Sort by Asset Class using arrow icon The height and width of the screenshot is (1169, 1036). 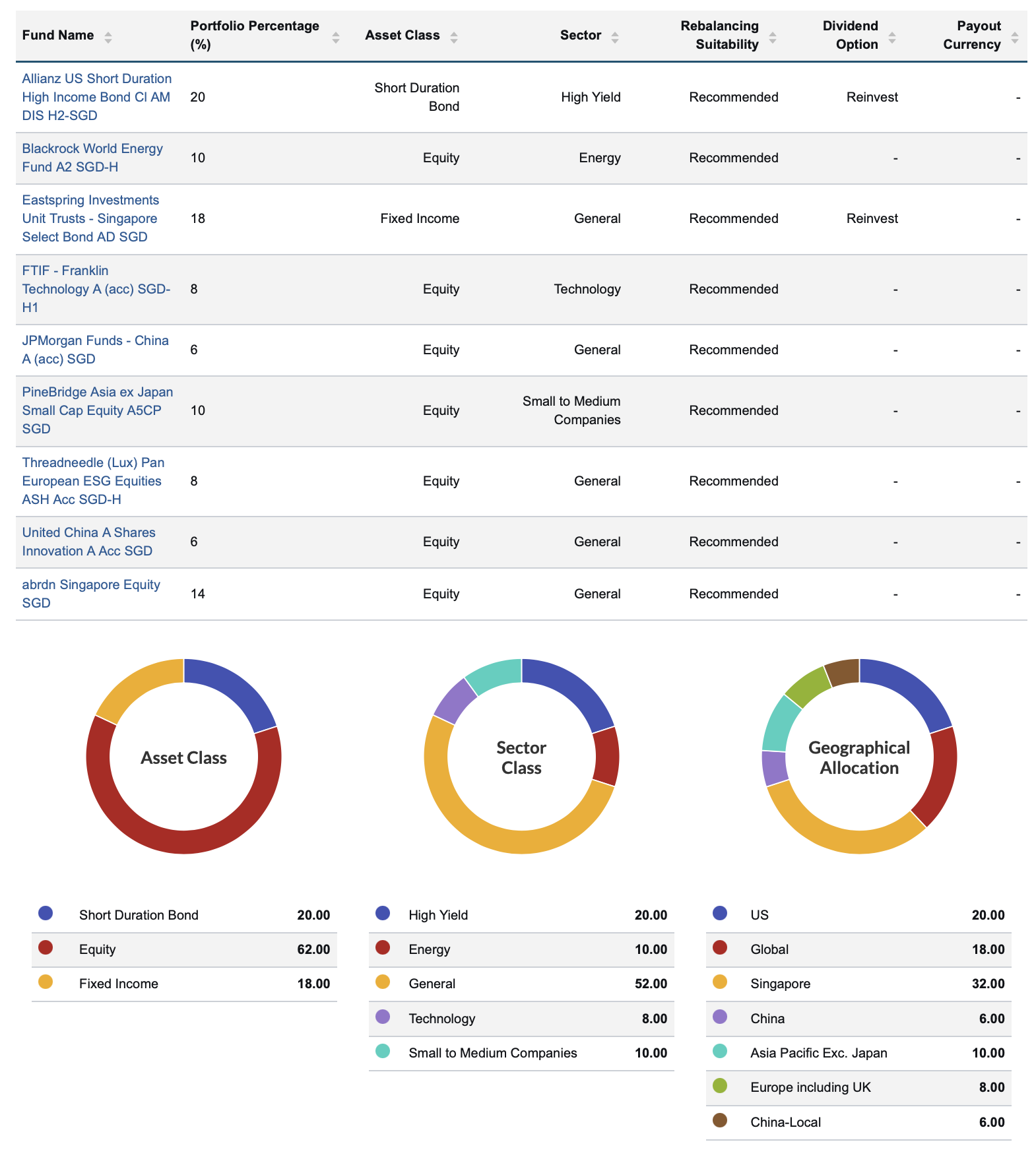(454, 37)
